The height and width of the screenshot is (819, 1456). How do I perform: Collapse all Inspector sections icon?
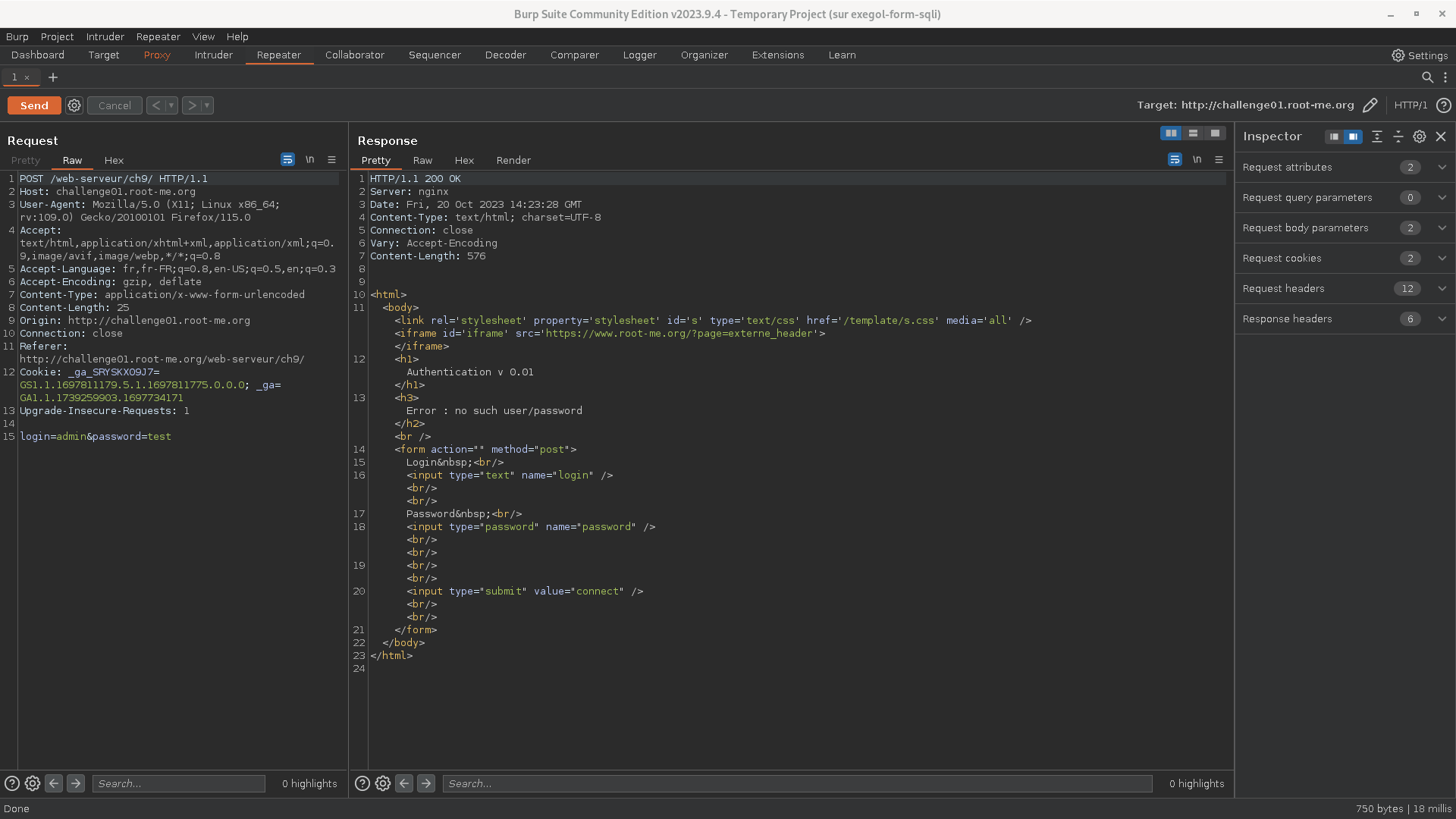tap(1398, 136)
